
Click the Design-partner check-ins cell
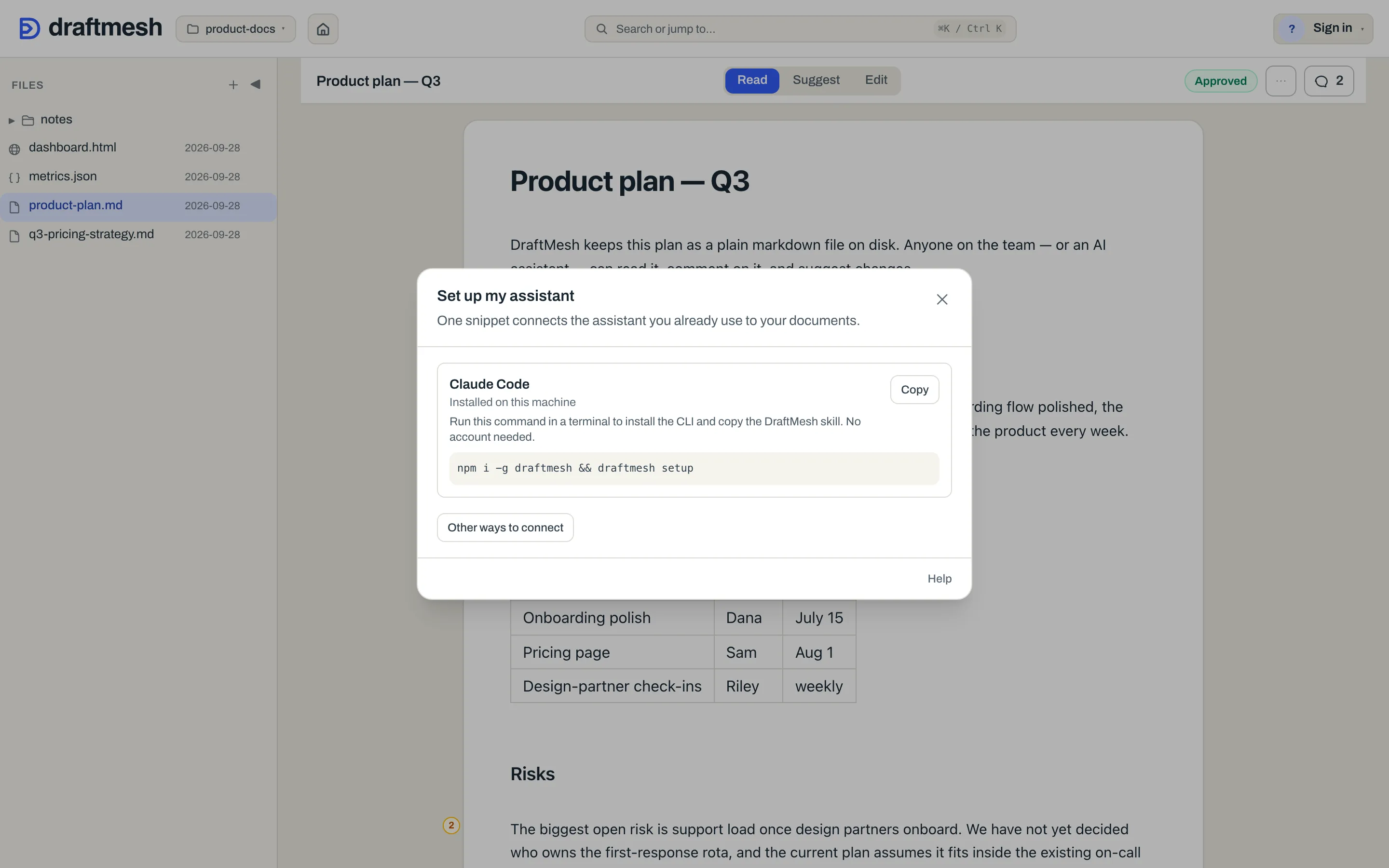click(x=612, y=686)
